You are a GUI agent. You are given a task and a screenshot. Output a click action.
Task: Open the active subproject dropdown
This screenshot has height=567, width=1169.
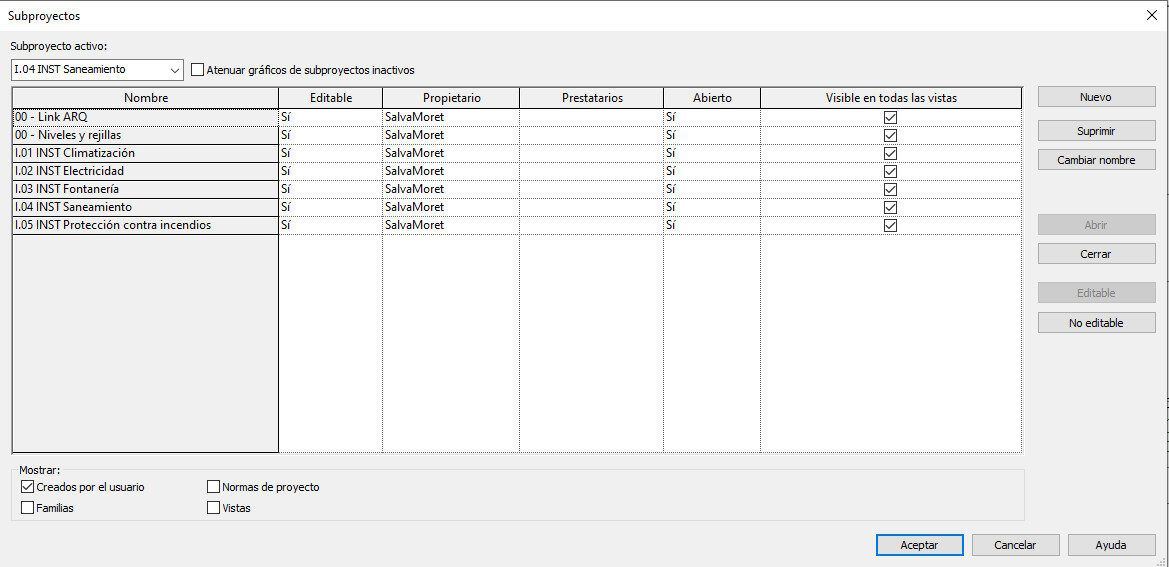click(175, 70)
